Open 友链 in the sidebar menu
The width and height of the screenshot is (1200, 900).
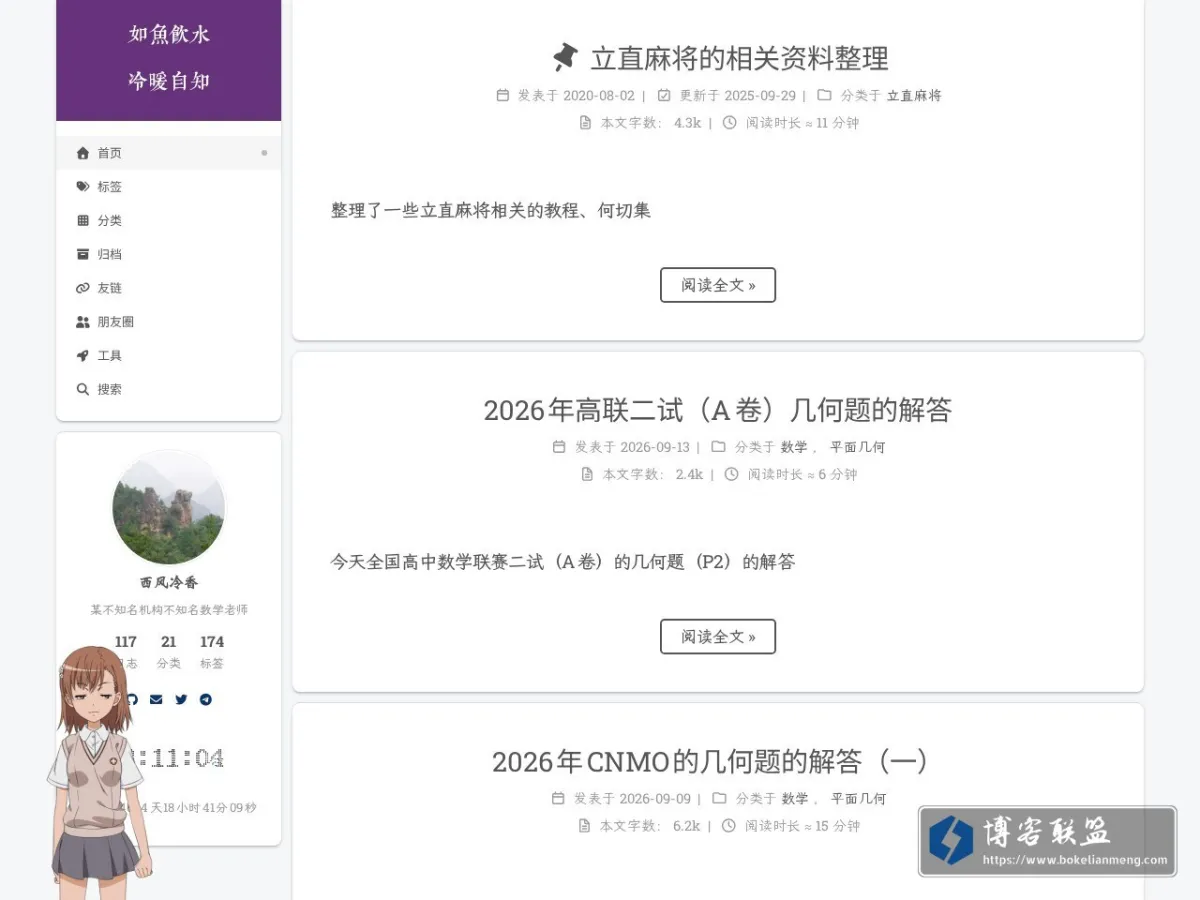click(168, 288)
